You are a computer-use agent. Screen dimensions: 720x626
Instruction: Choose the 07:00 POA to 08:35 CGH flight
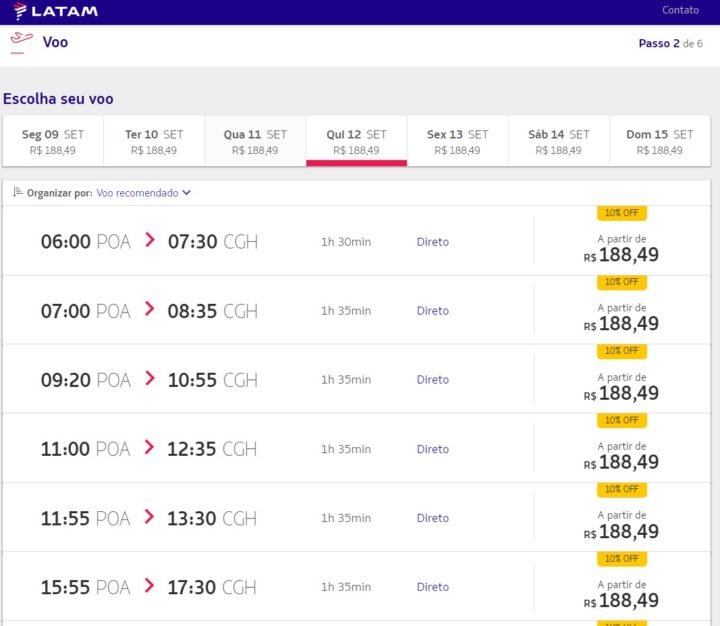coord(356,310)
